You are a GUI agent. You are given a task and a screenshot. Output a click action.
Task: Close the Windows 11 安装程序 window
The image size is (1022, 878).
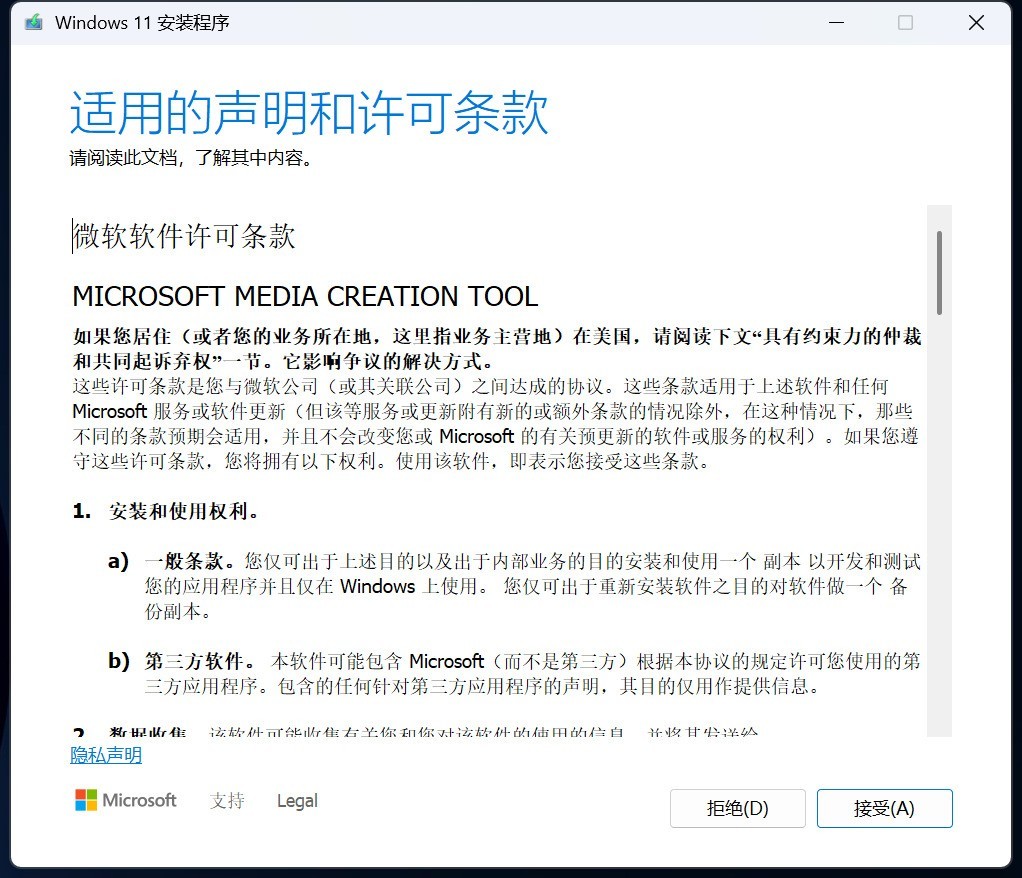pyautogui.click(x=976, y=21)
